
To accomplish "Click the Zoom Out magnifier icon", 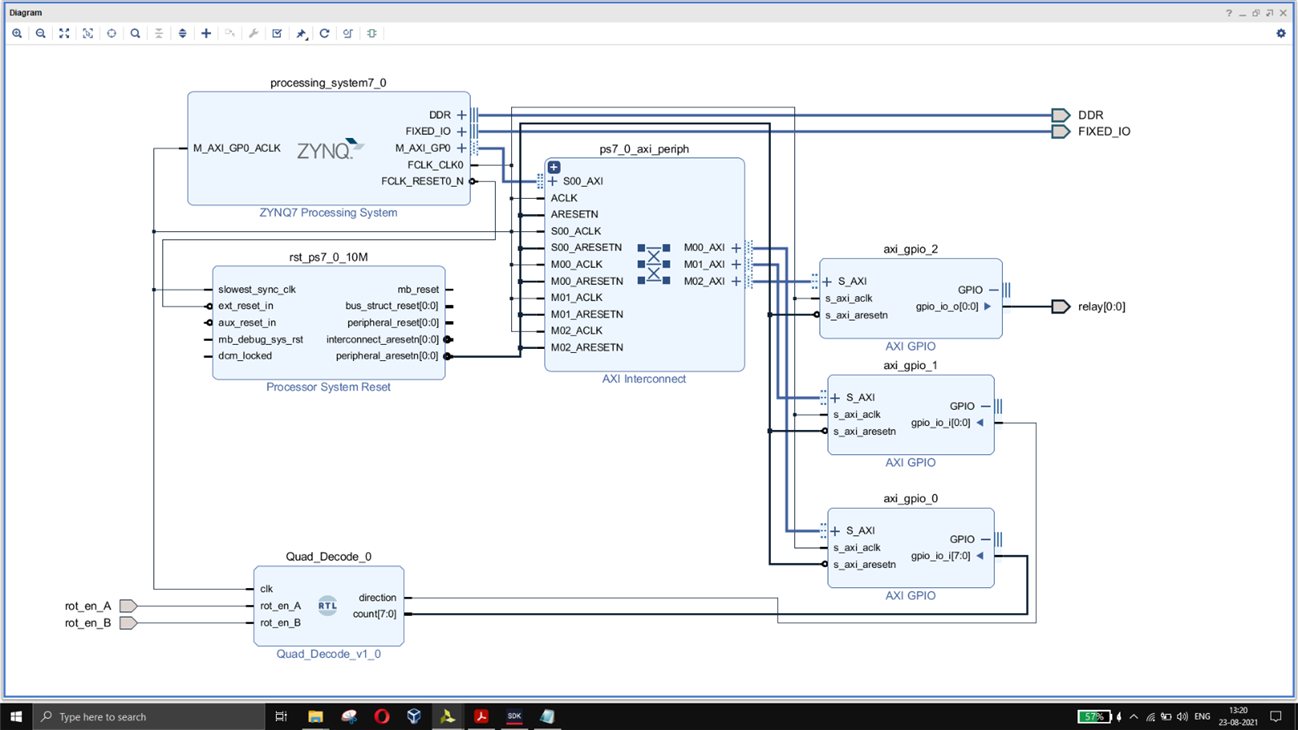I will [x=41, y=33].
